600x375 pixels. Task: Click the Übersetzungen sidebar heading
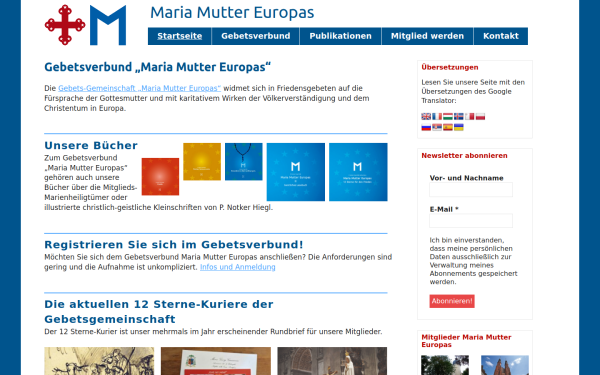[450, 67]
